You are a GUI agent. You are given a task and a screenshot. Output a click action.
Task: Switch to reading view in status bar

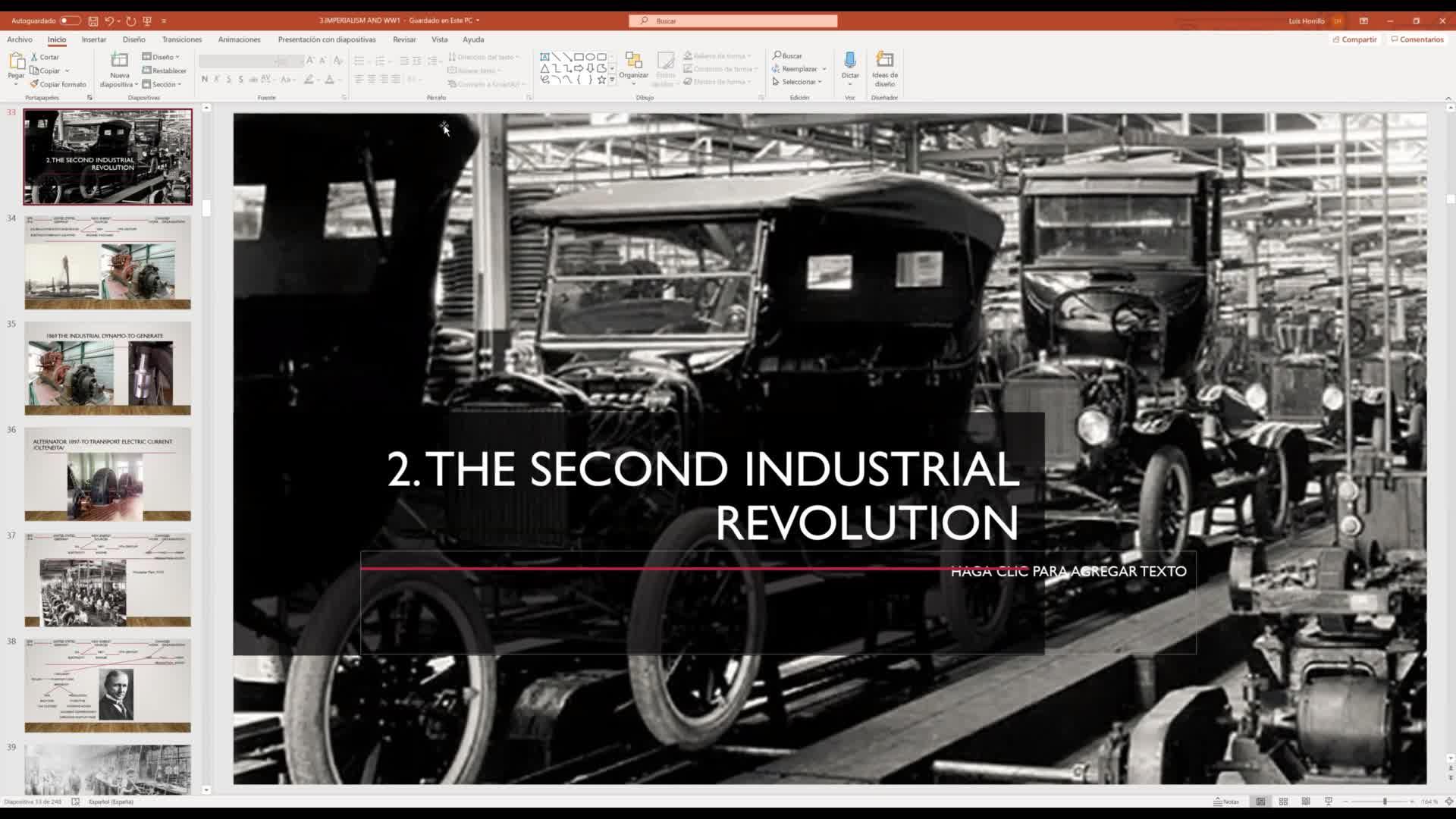pyautogui.click(x=1306, y=802)
